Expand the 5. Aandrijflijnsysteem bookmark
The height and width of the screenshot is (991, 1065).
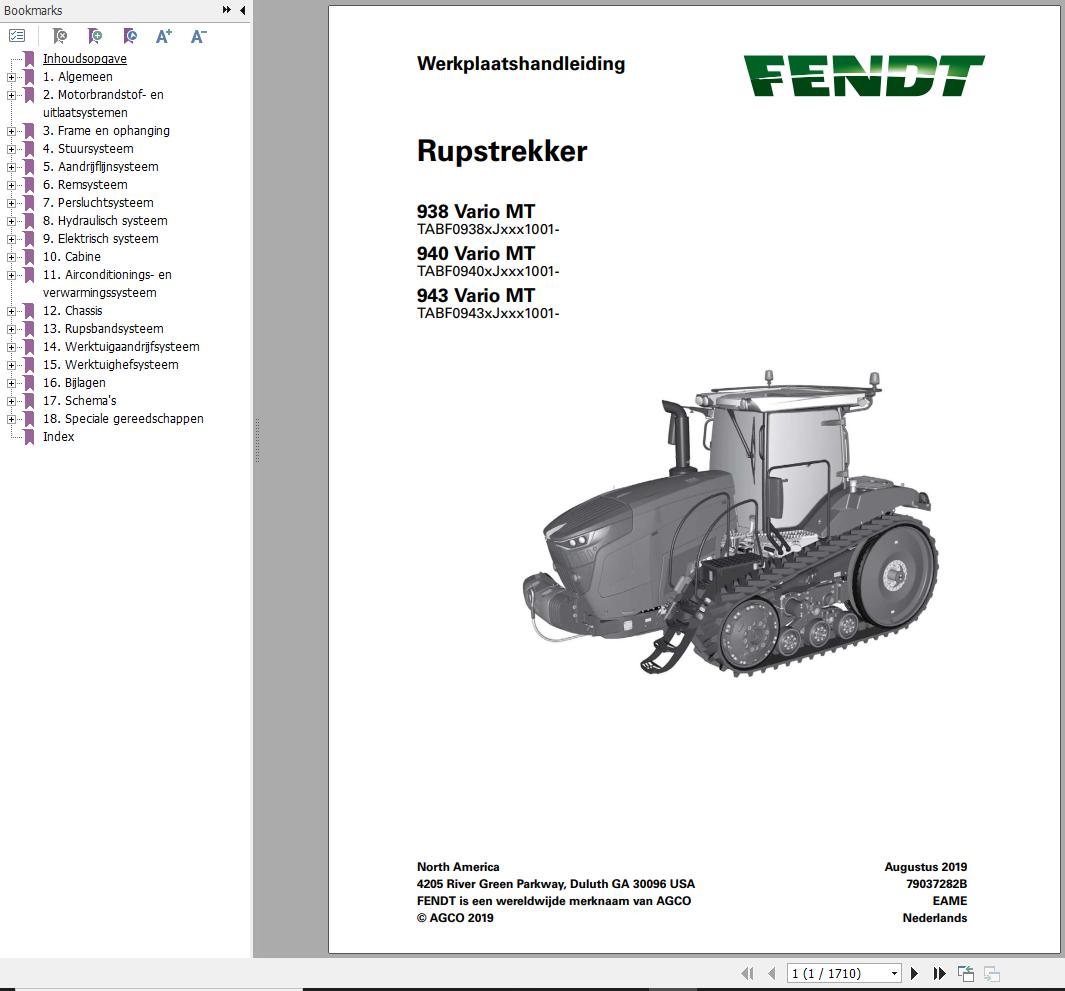[11, 167]
